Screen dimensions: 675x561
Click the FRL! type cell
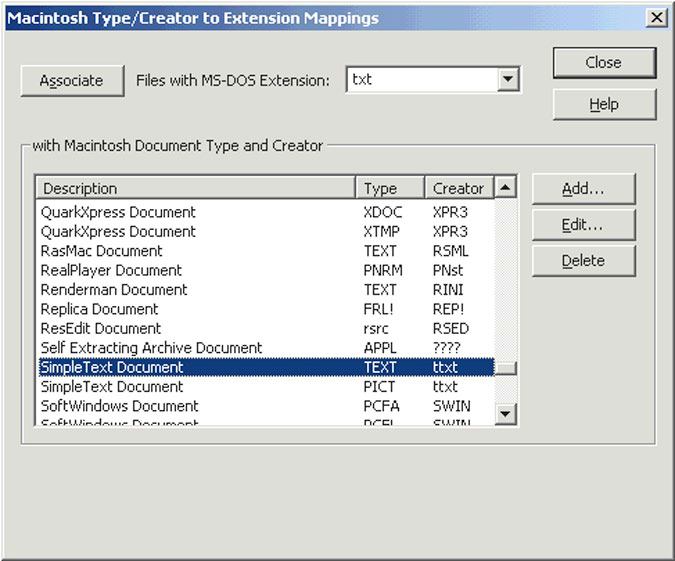378,309
